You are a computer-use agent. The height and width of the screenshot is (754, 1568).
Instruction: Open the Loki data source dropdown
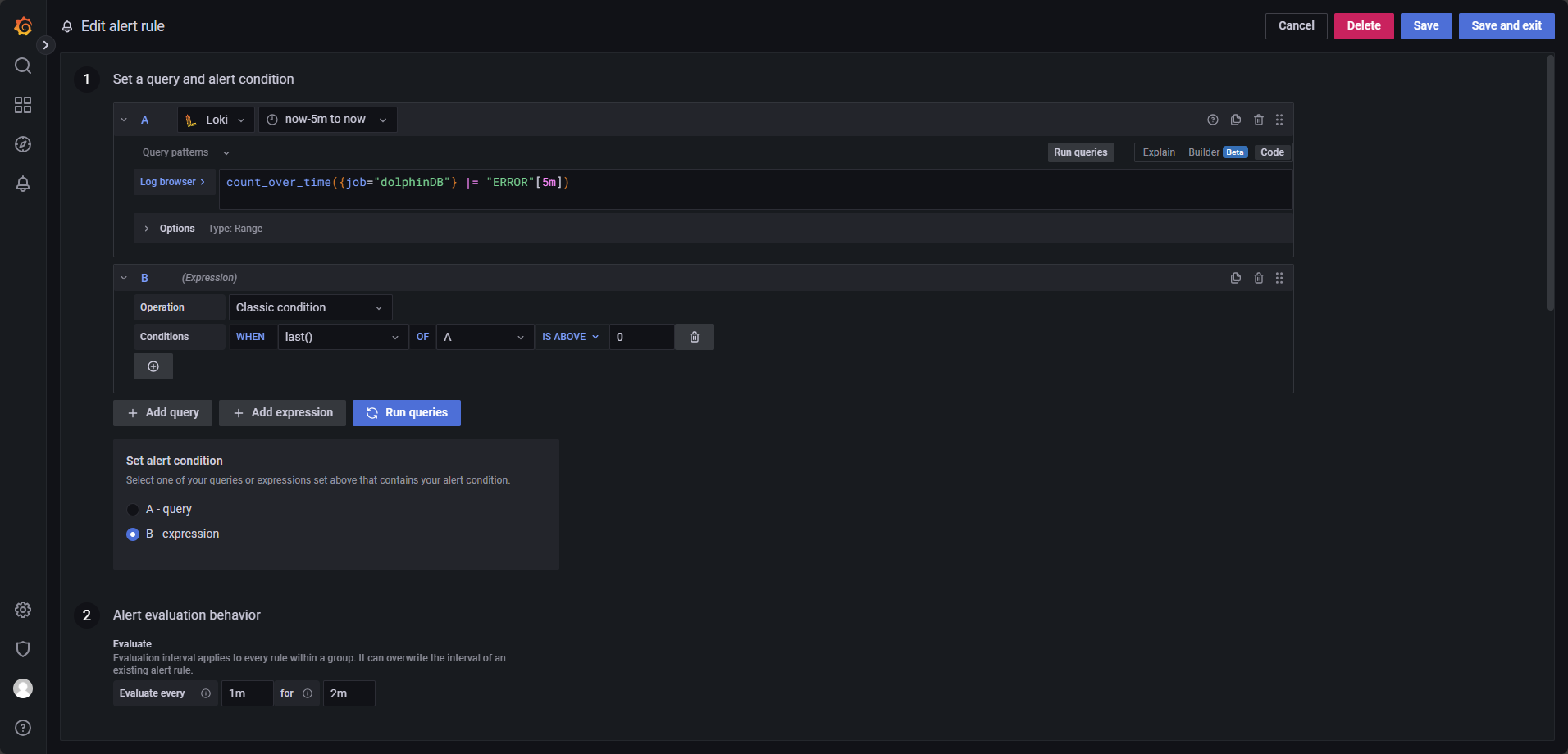pyautogui.click(x=216, y=120)
